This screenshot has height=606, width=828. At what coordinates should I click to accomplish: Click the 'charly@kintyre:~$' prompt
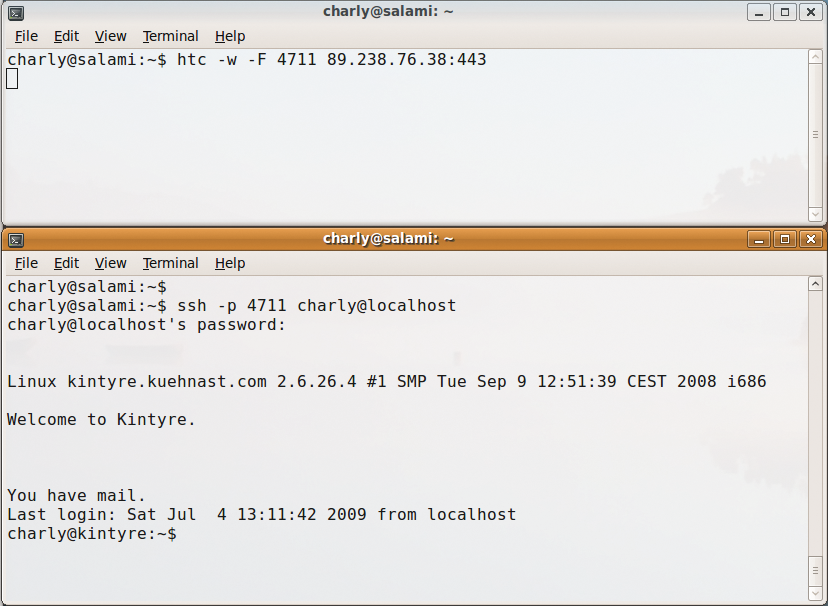pyautogui.click(x=92, y=534)
